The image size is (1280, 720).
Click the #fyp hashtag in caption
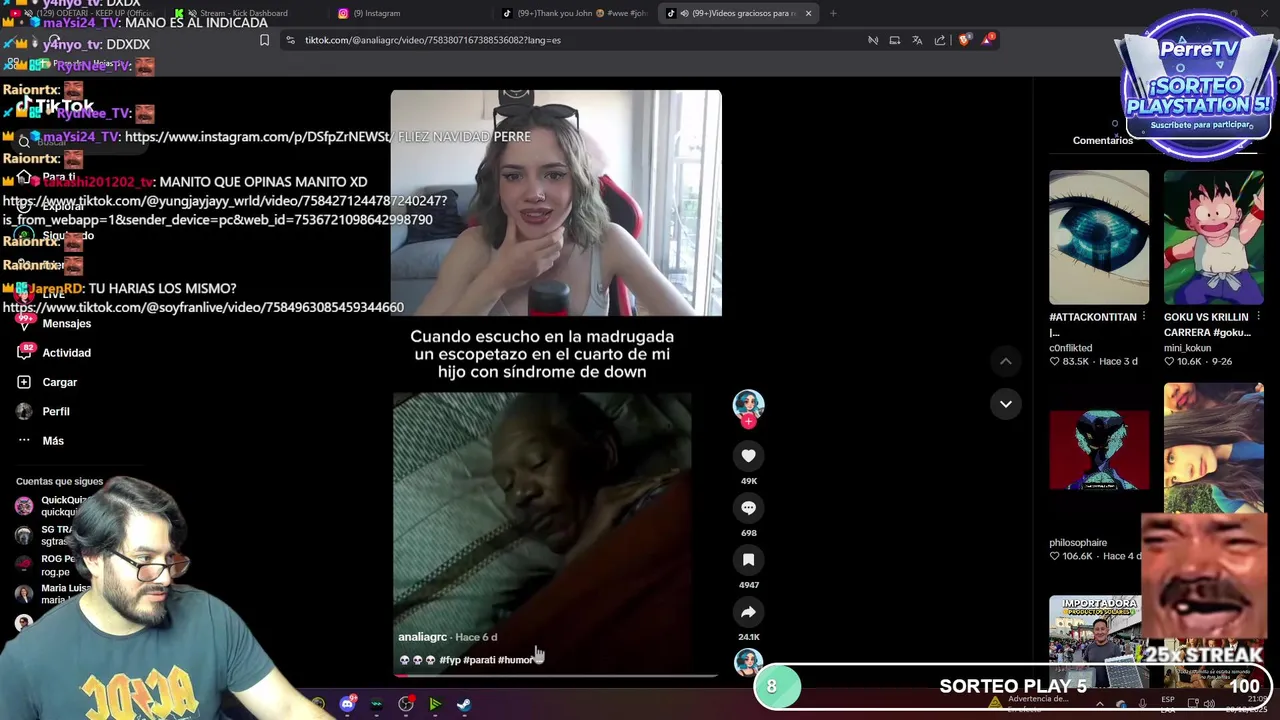450,660
